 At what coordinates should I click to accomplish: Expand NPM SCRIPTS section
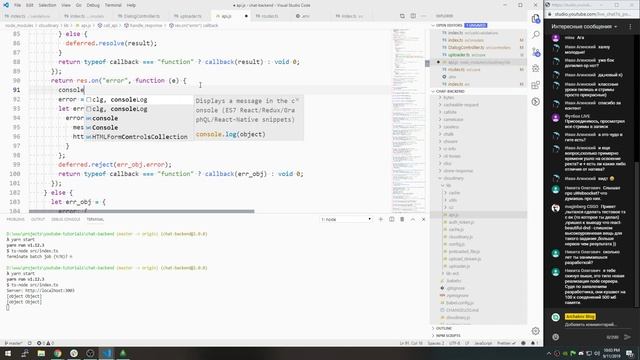[x=448, y=336]
